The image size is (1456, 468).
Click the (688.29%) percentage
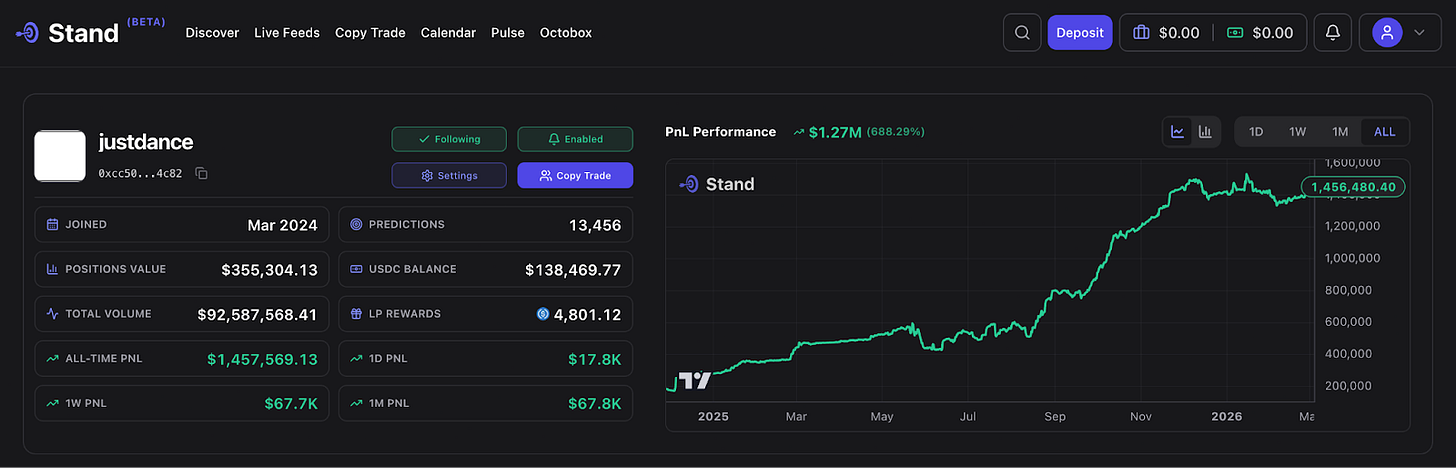tap(895, 132)
